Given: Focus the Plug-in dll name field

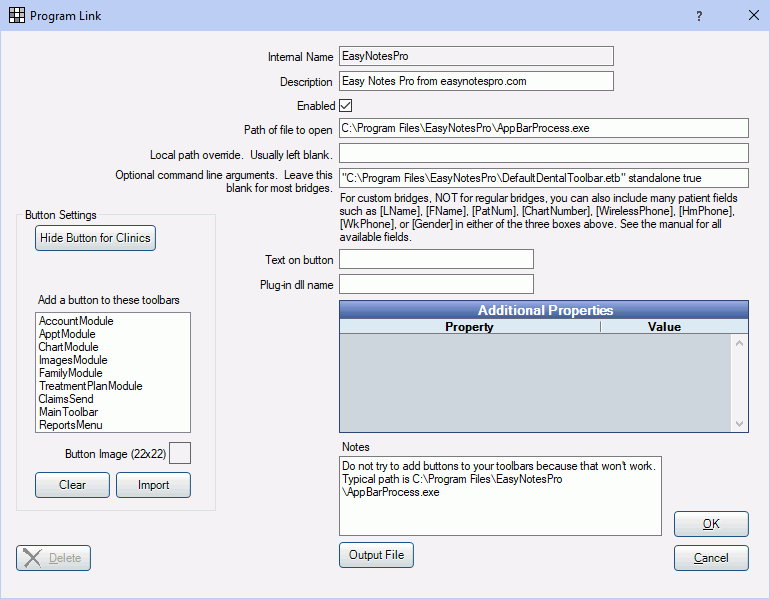Looking at the screenshot, I should coord(436,284).
